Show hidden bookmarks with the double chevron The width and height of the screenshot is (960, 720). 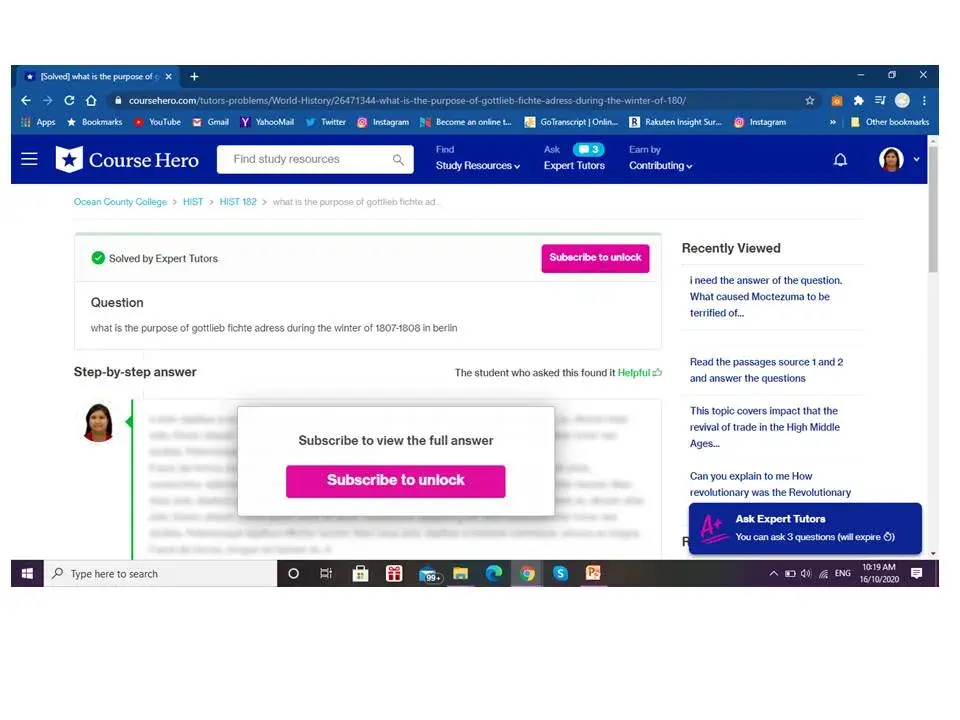coord(833,122)
